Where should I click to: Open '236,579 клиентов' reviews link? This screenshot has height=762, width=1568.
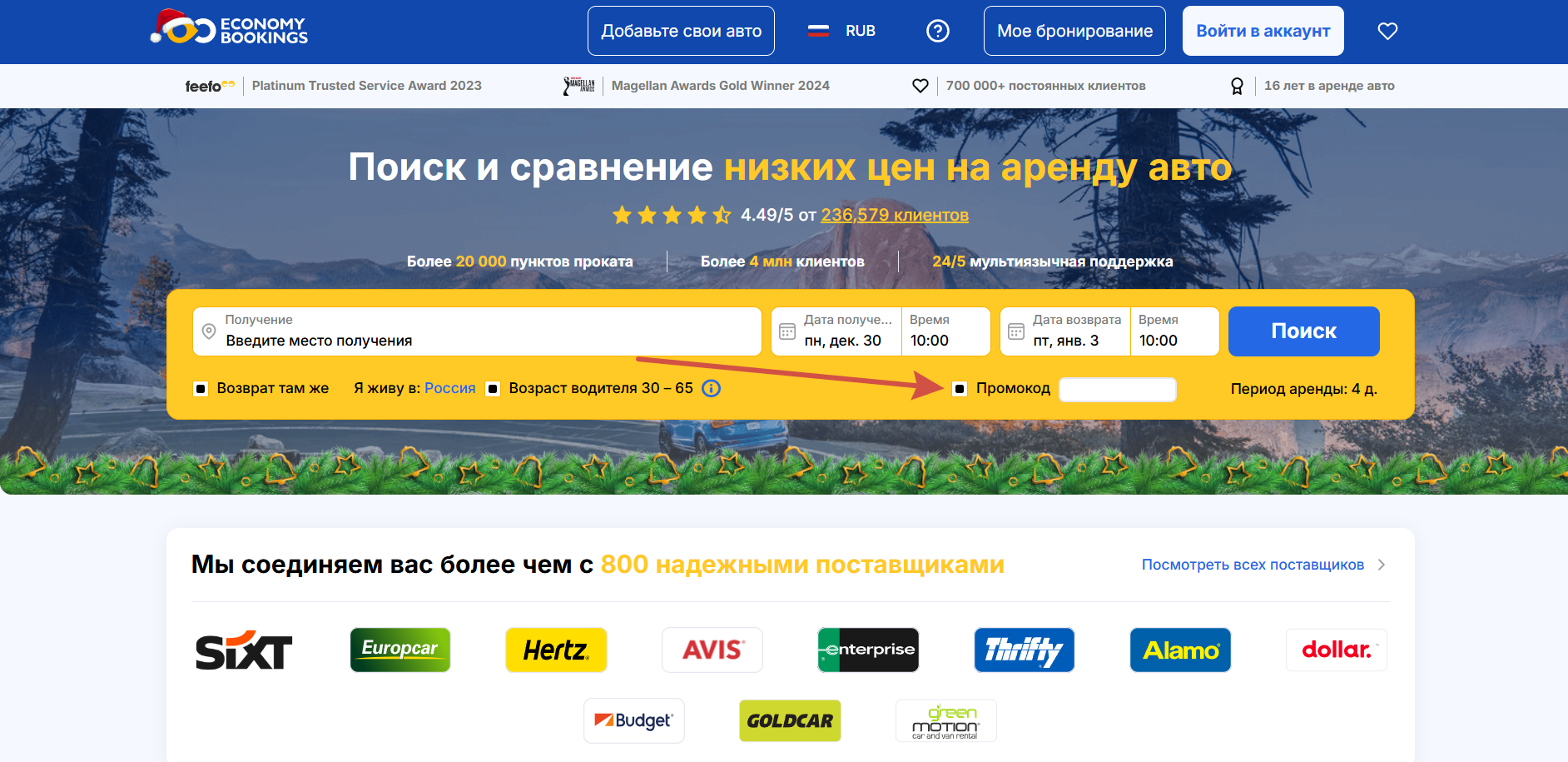(895, 215)
